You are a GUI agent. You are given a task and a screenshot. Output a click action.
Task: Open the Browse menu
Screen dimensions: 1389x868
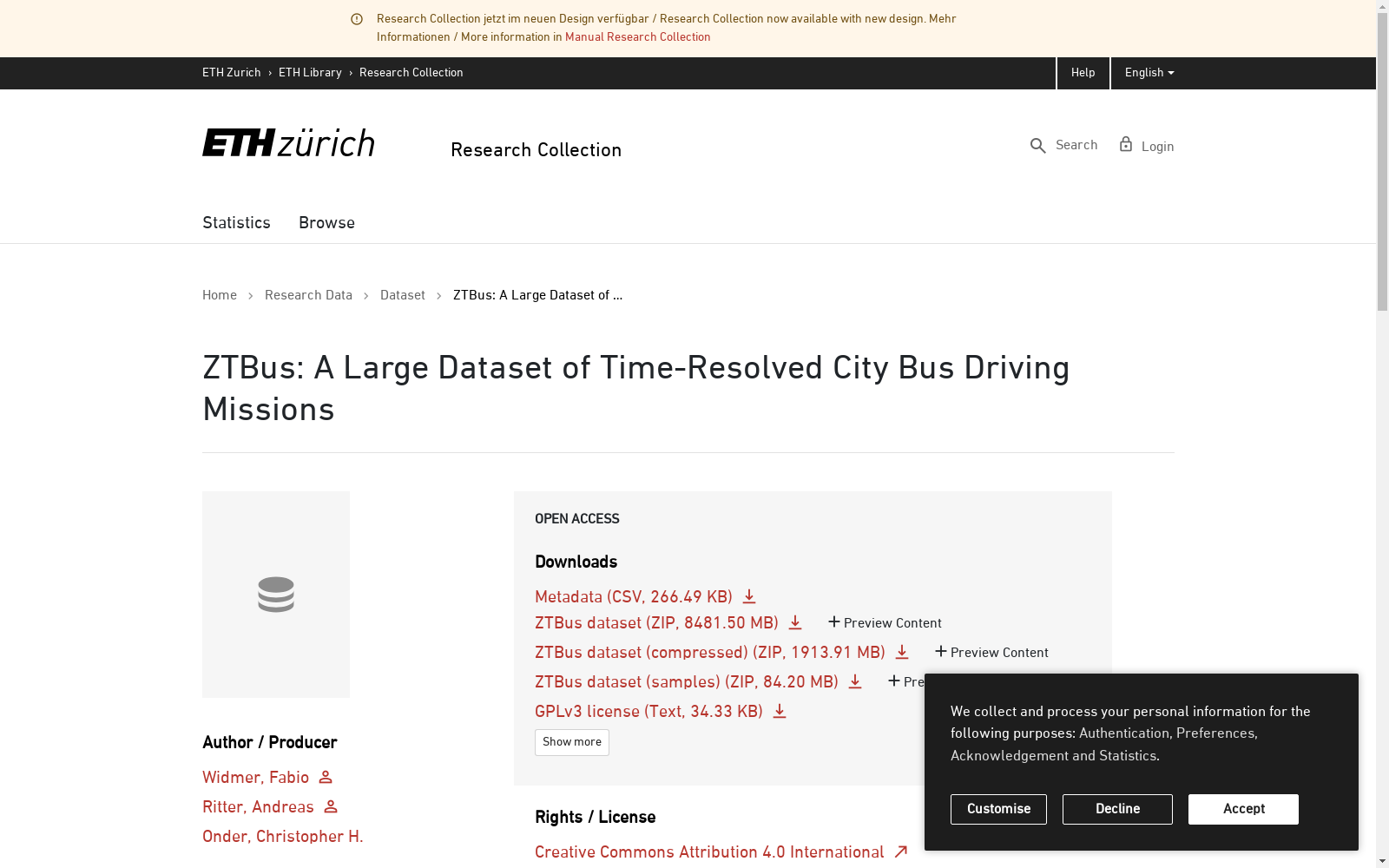click(x=326, y=223)
